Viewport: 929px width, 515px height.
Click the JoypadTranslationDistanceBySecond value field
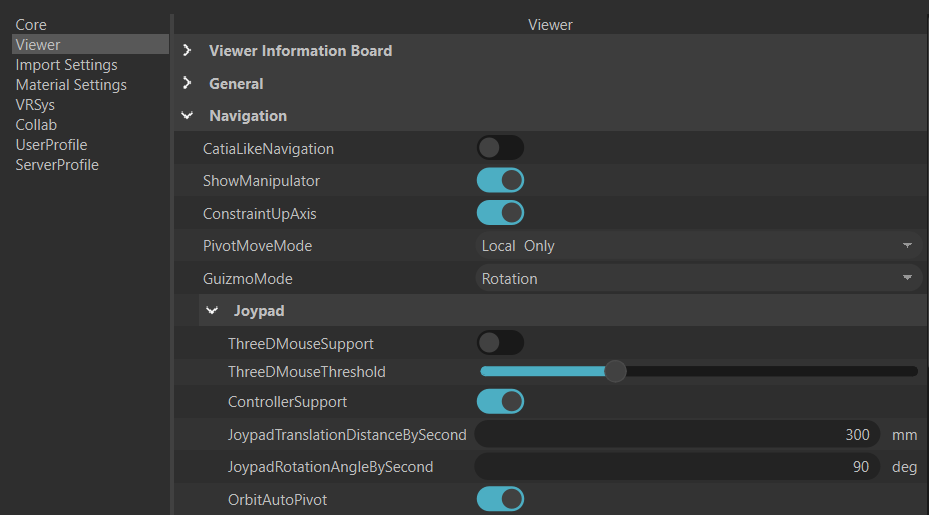tap(677, 434)
